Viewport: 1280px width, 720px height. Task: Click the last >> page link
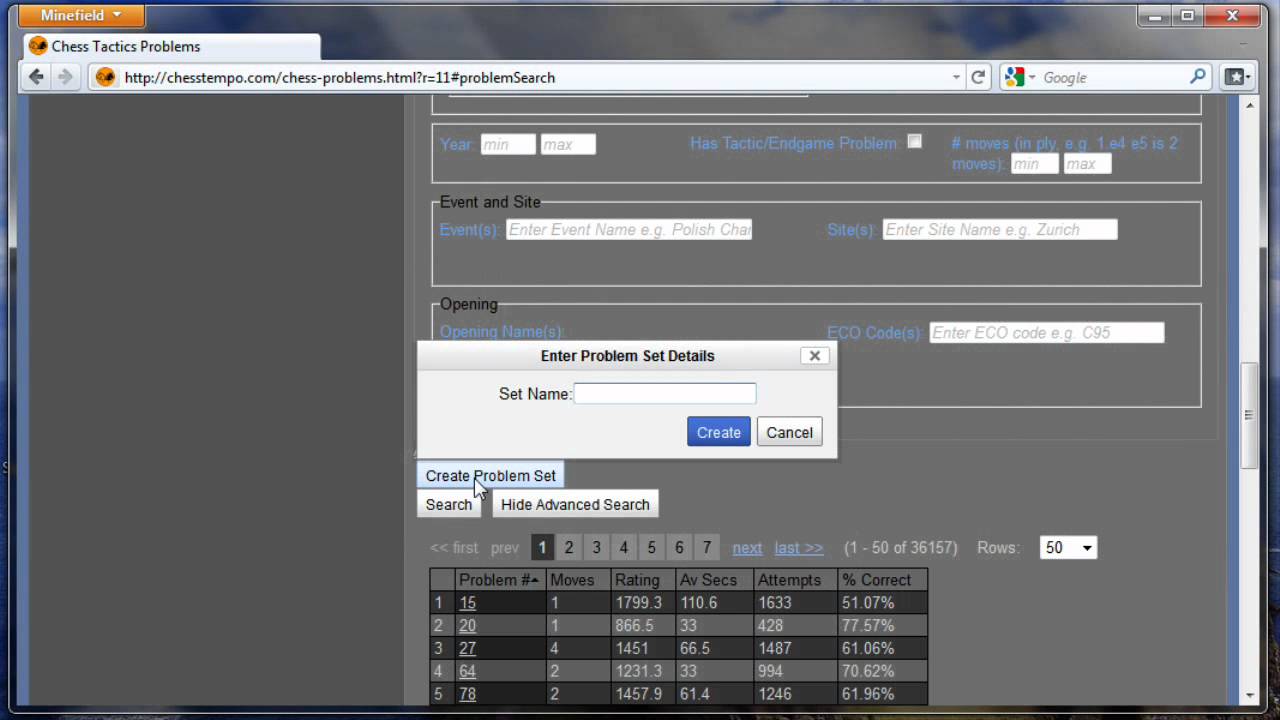pos(798,548)
